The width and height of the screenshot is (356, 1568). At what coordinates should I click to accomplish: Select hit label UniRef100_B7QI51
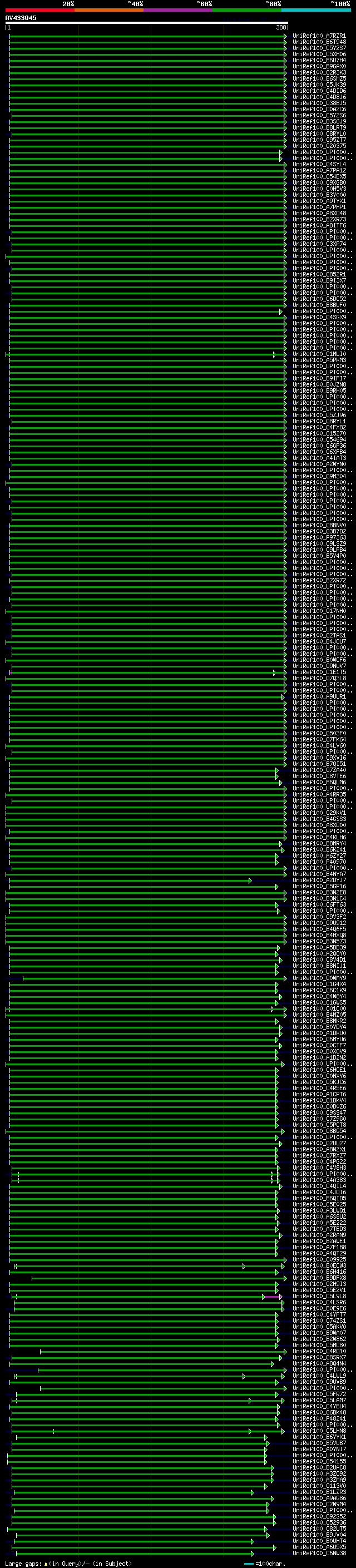[x=319, y=764]
